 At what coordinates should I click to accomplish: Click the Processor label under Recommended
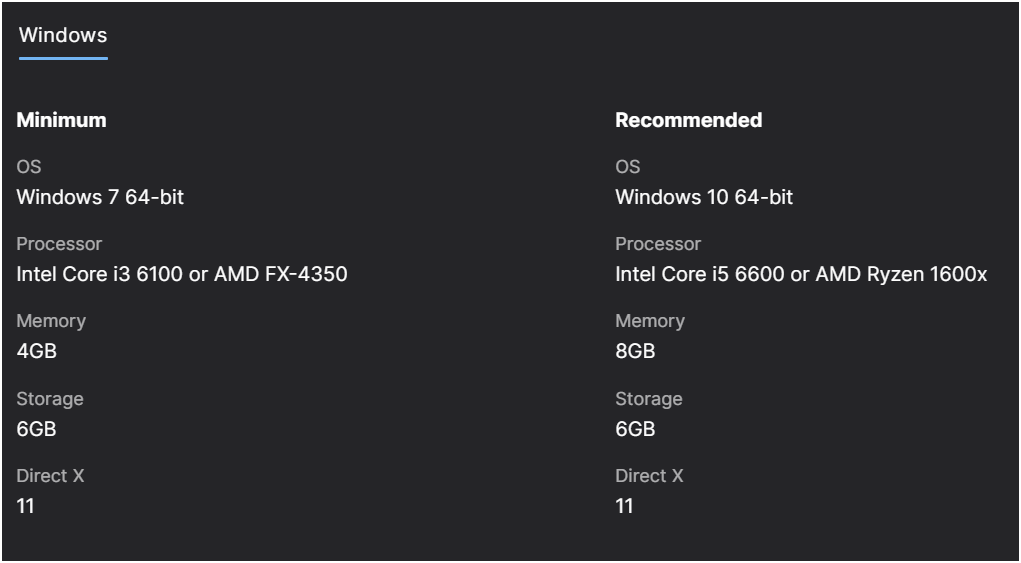[x=658, y=244]
